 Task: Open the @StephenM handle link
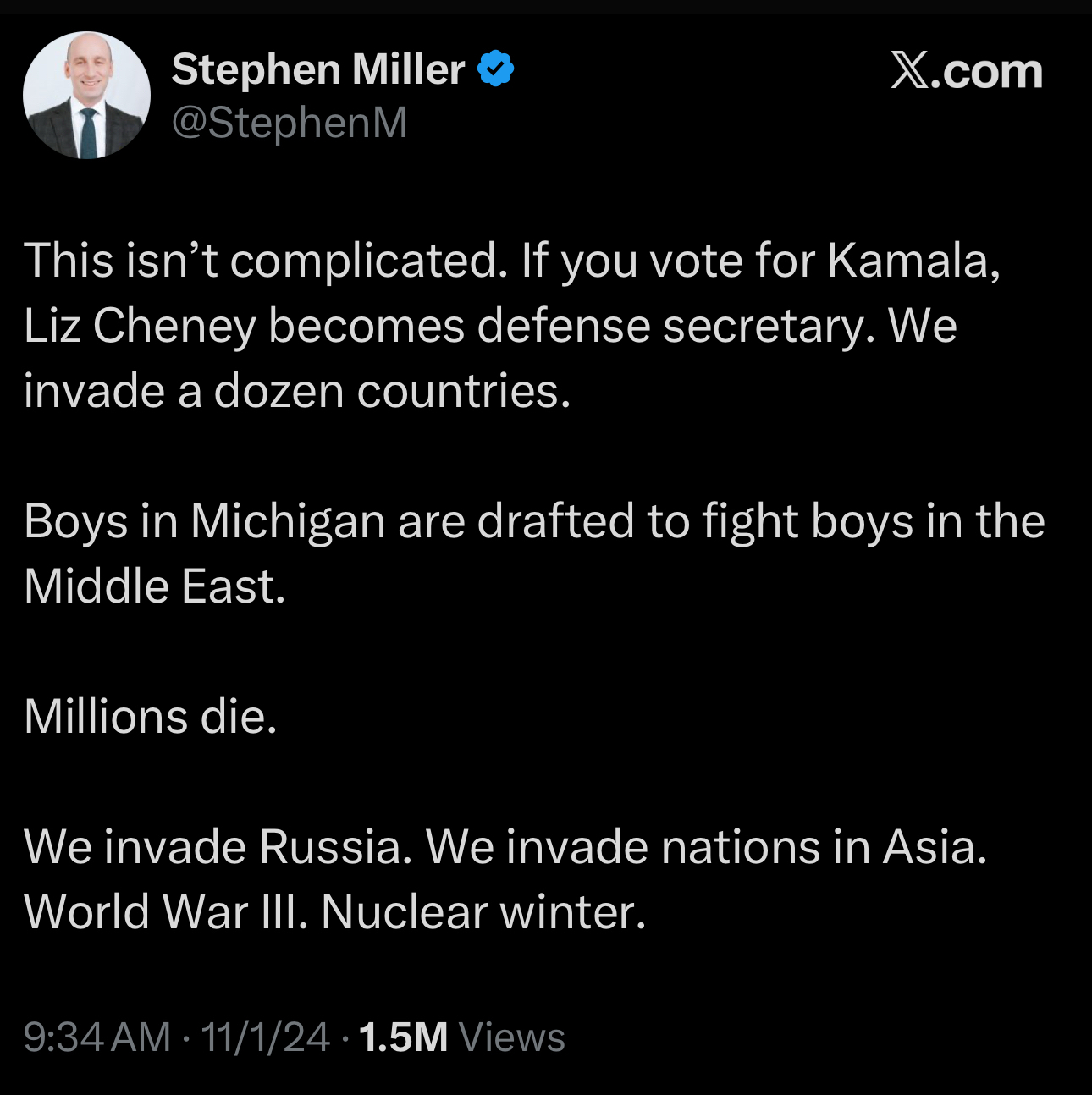pos(290,123)
